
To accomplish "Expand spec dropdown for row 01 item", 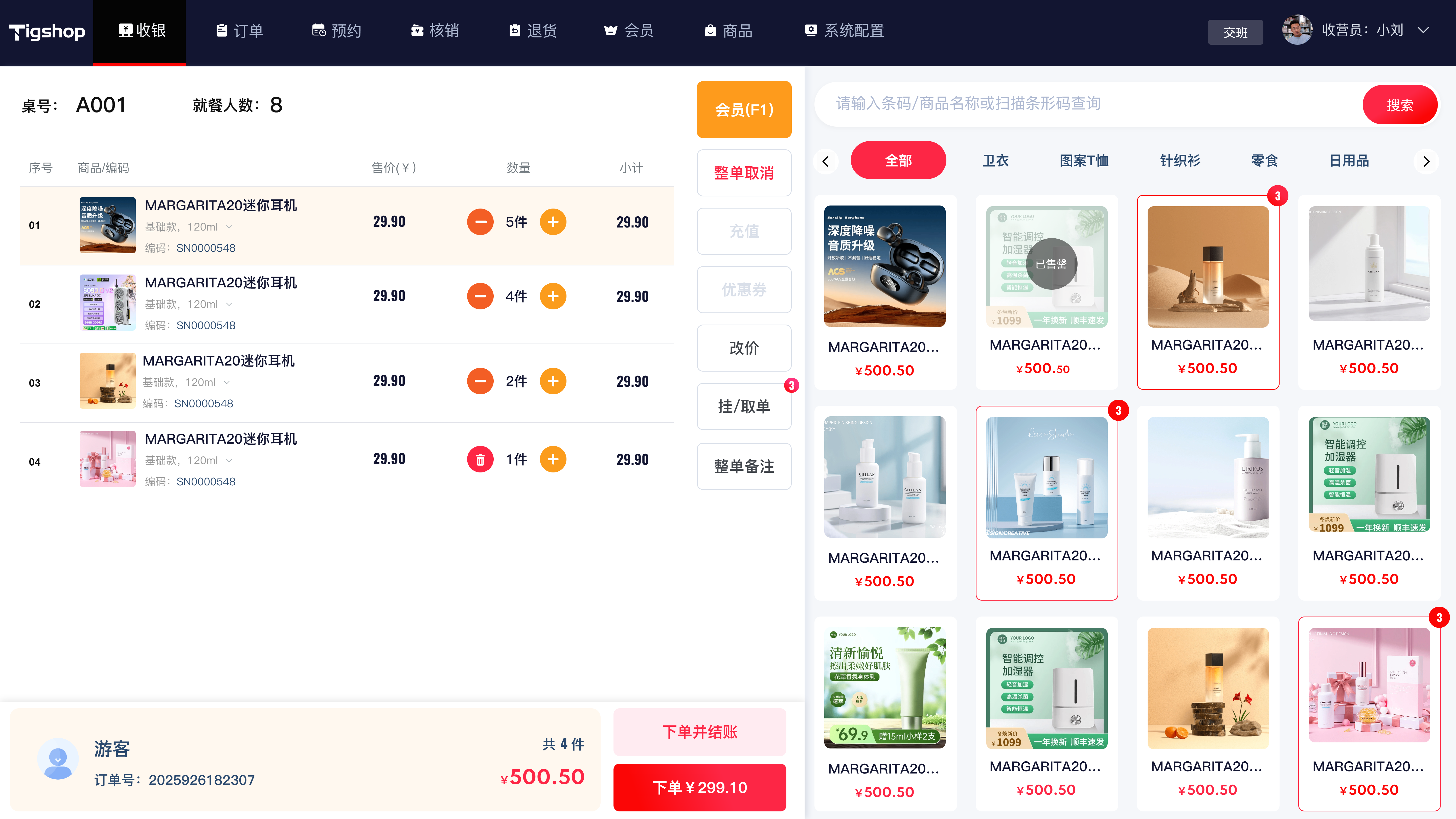I will (x=229, y=227).
